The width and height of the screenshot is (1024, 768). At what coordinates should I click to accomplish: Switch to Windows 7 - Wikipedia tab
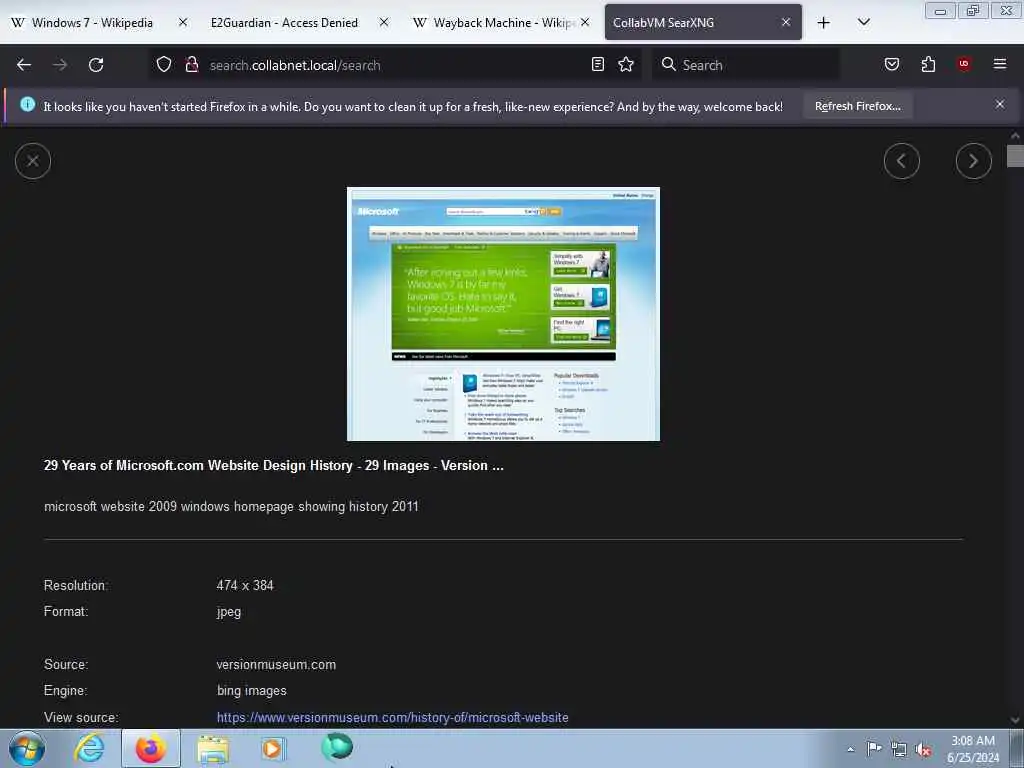93,22
